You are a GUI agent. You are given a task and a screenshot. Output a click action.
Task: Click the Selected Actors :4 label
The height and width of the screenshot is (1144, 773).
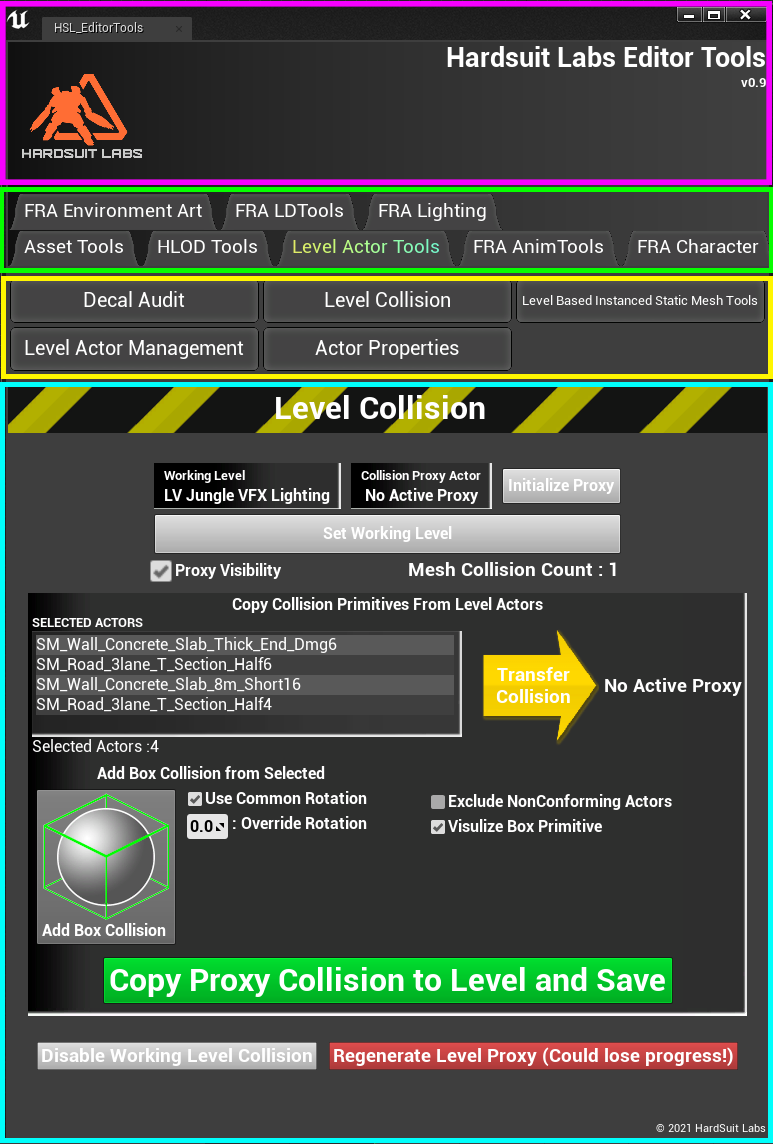click(96, 747)
